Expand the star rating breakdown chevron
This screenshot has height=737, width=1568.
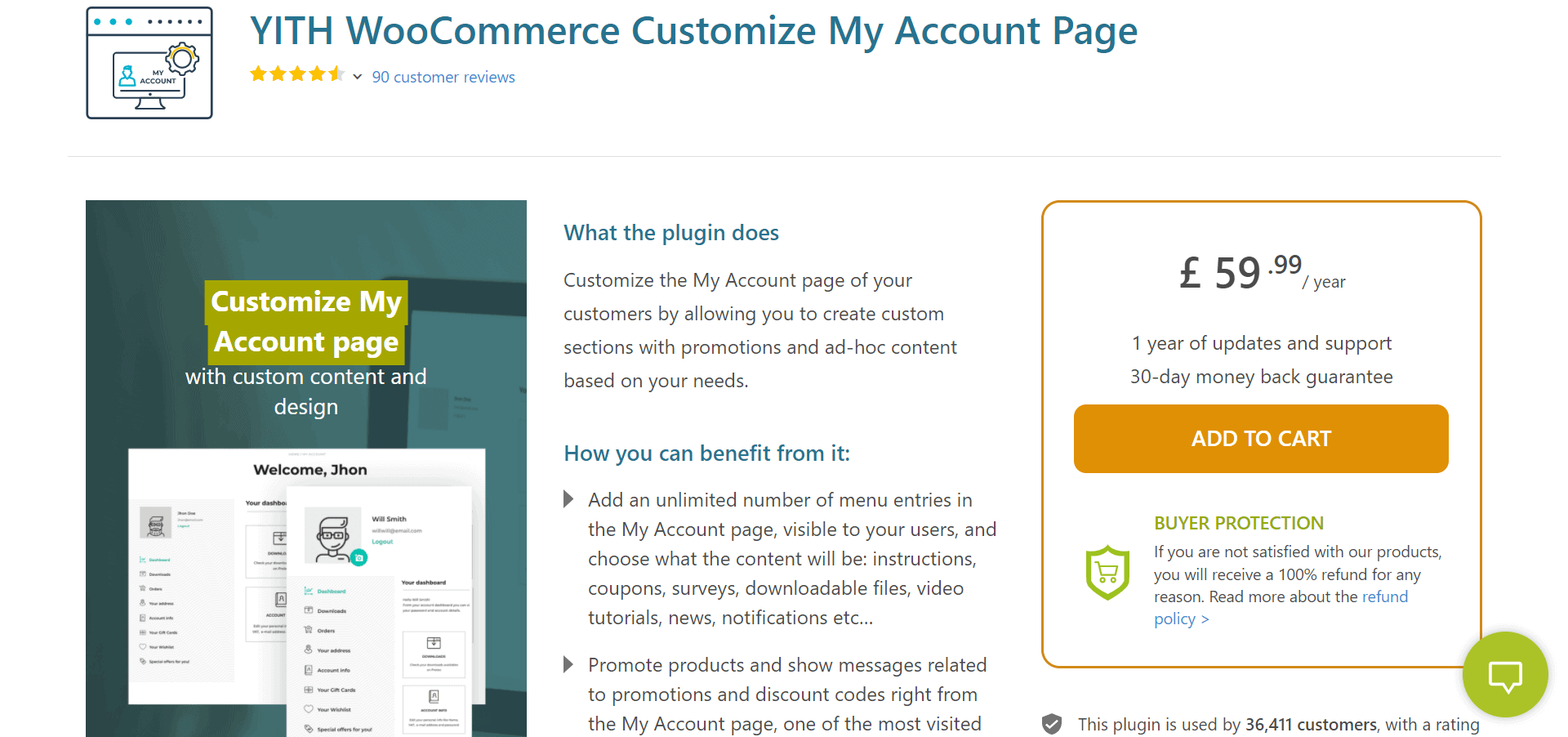click(x=357, y=76)
